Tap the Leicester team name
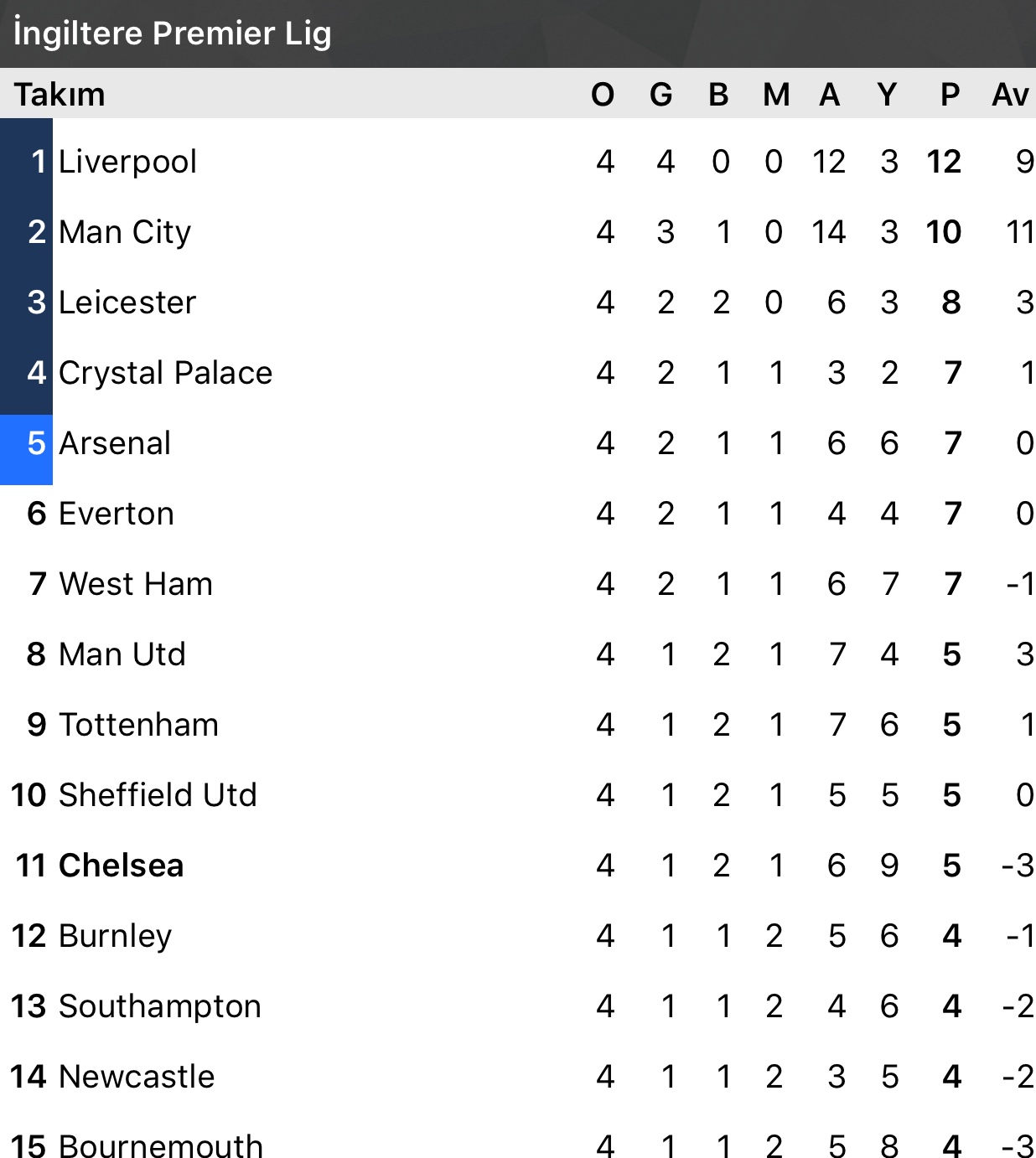 [x=127, y=302]
